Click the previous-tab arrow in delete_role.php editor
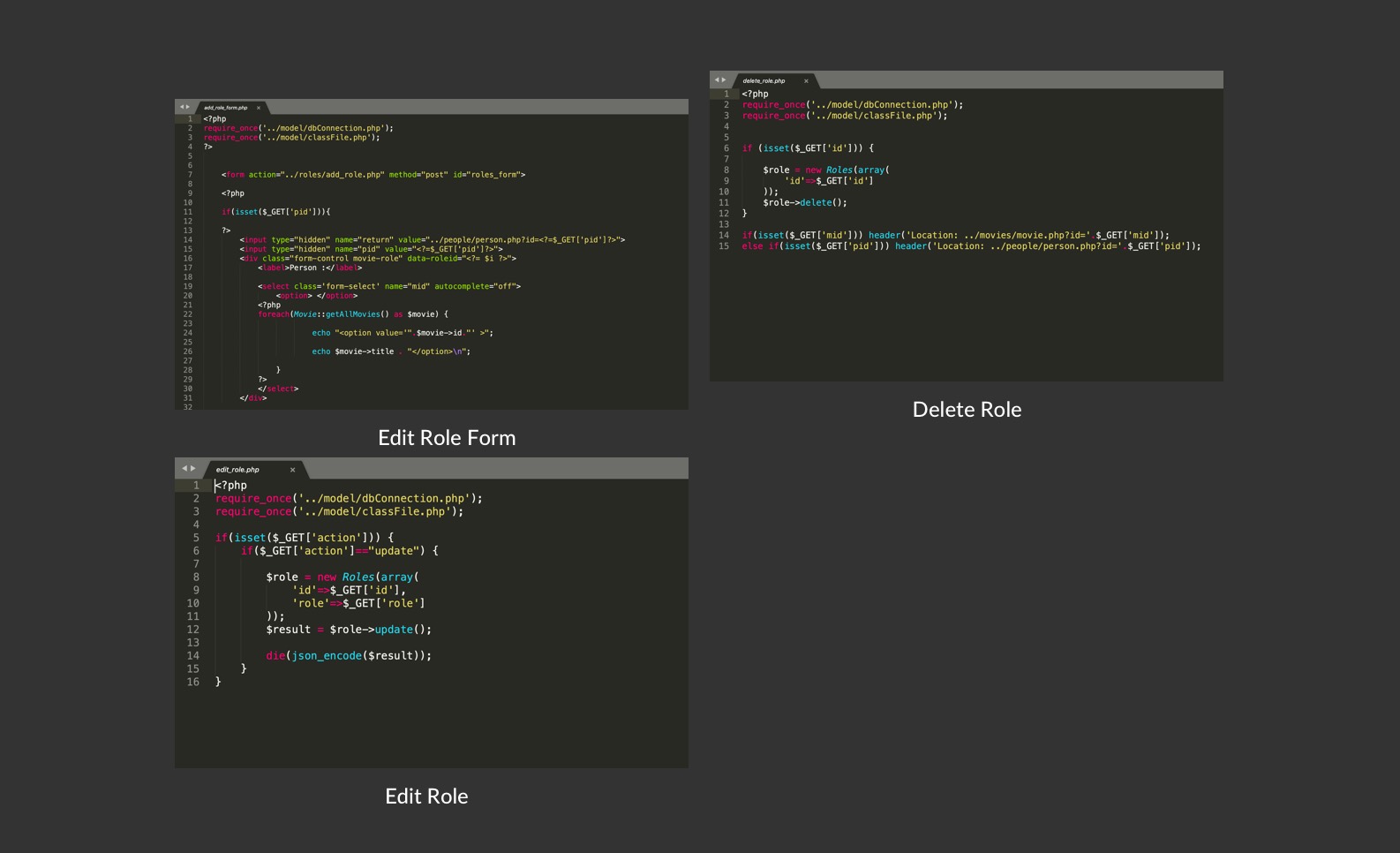Image resolution: width=1400 pixels, height=853 pixels. tap(717, 79)
